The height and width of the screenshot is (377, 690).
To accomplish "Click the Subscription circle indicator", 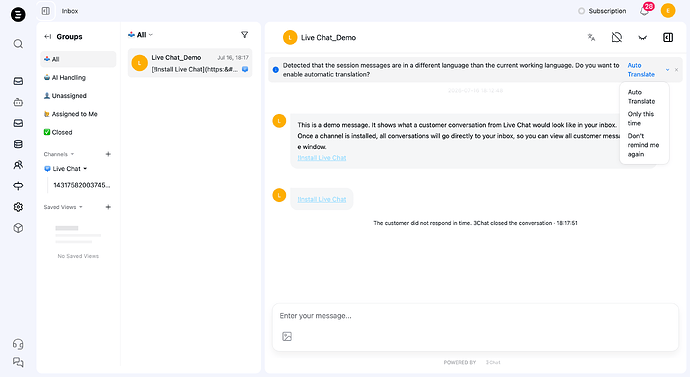I will point(581,11).
